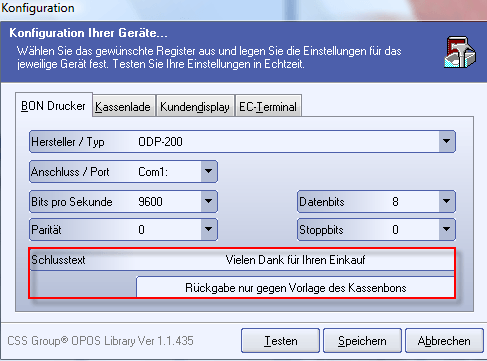
Task: Switch to the BON Drucker tab
Action: [x=54, y=106]
